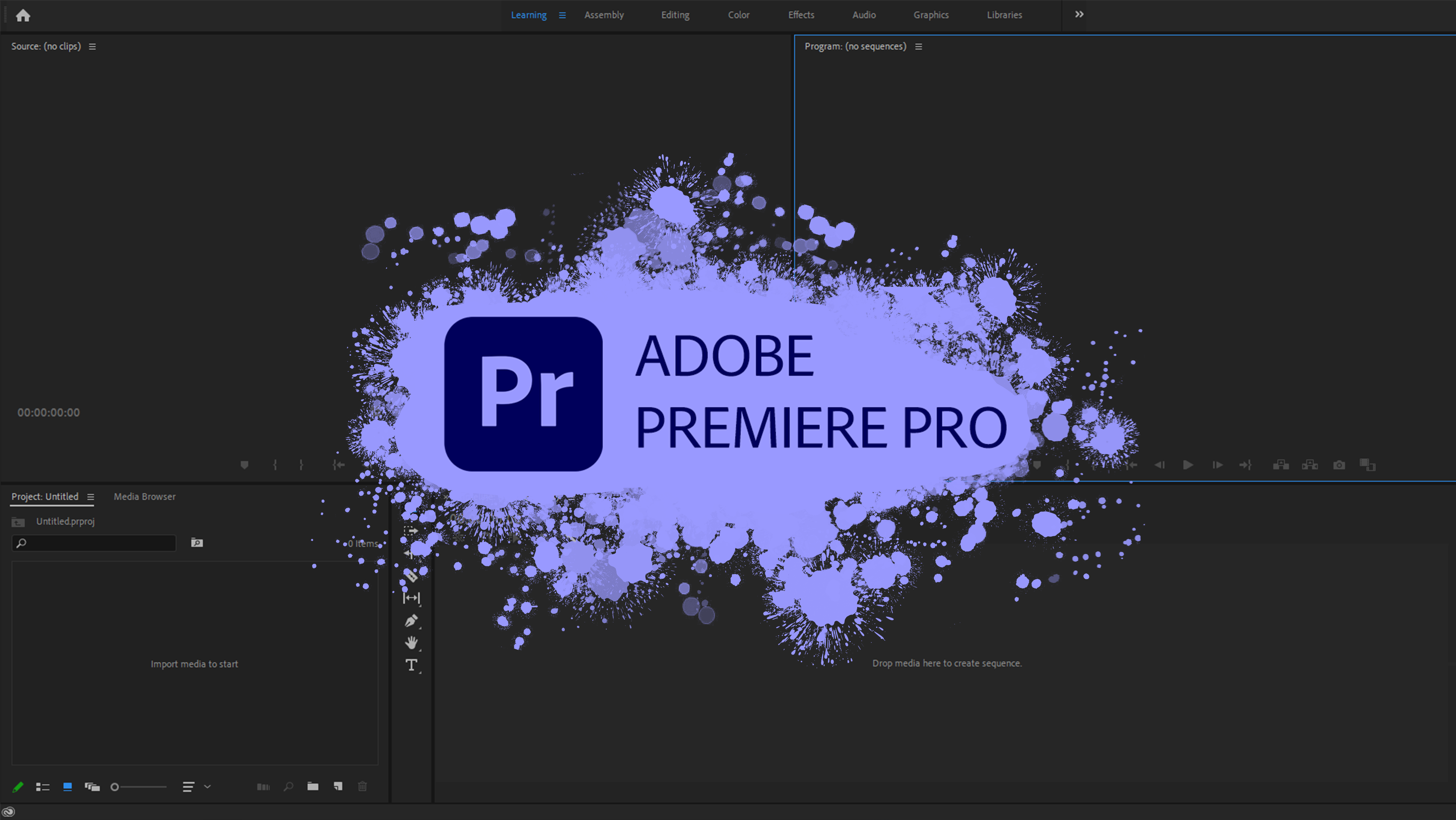Switch to the Learning workspace tab
Image resolution: width=1456 pixels, height=820 pixels.
point(529,15)
